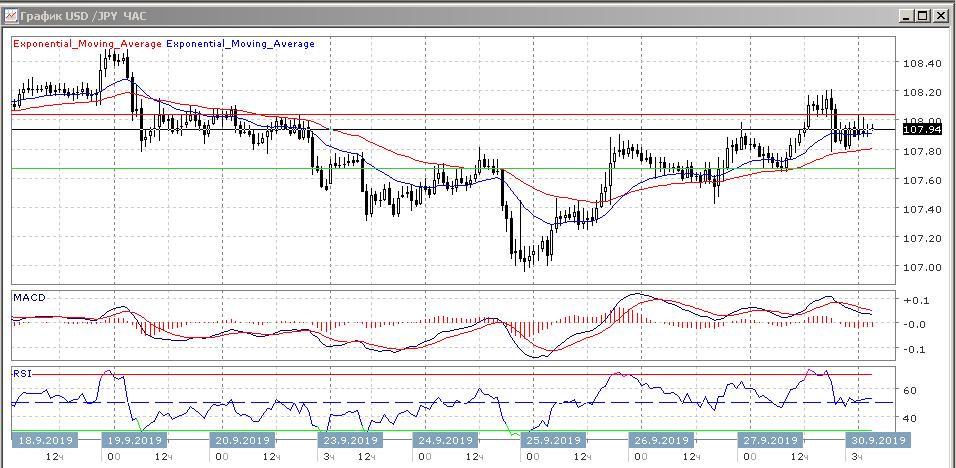Click the 108.40 price axis label
The height and width of the screenshot is (468, 956).
922,64
